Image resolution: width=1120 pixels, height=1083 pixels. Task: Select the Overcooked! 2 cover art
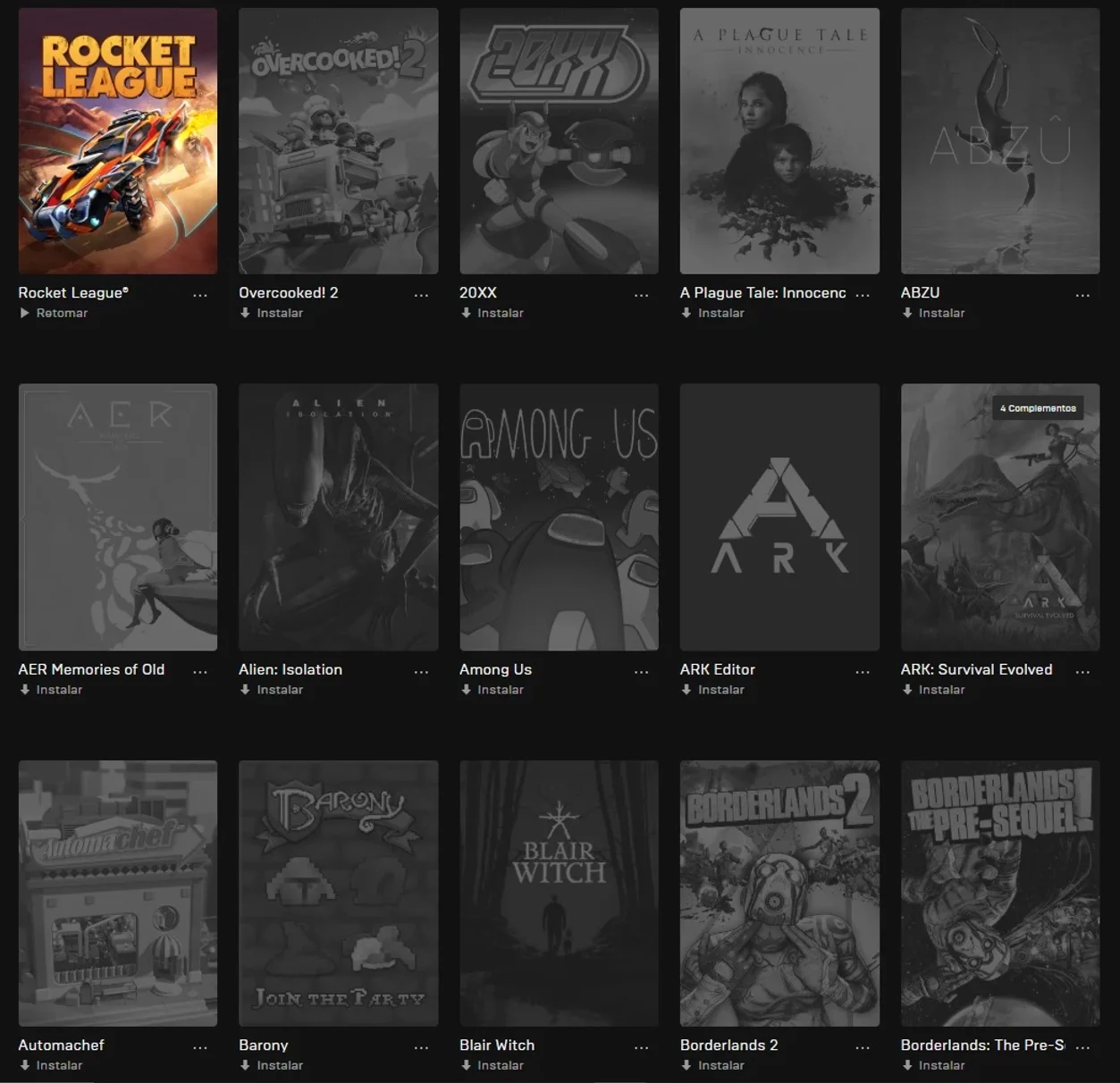click(x=339, y=141)
